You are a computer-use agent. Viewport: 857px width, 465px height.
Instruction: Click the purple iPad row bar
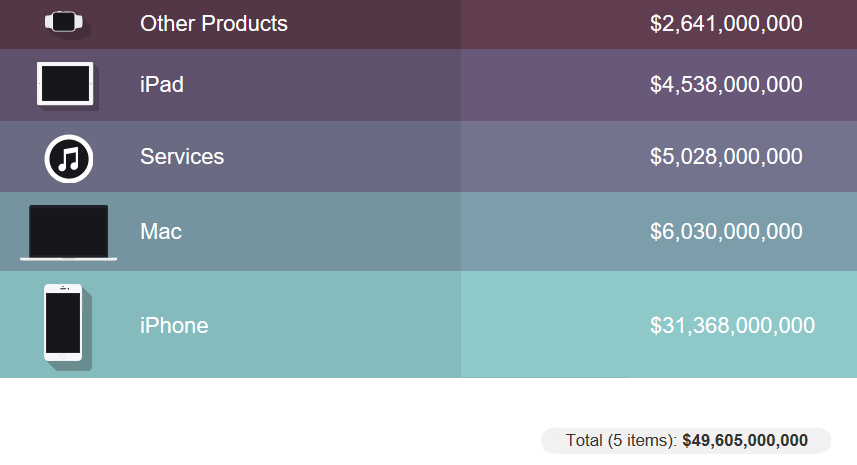click(428, 85)
